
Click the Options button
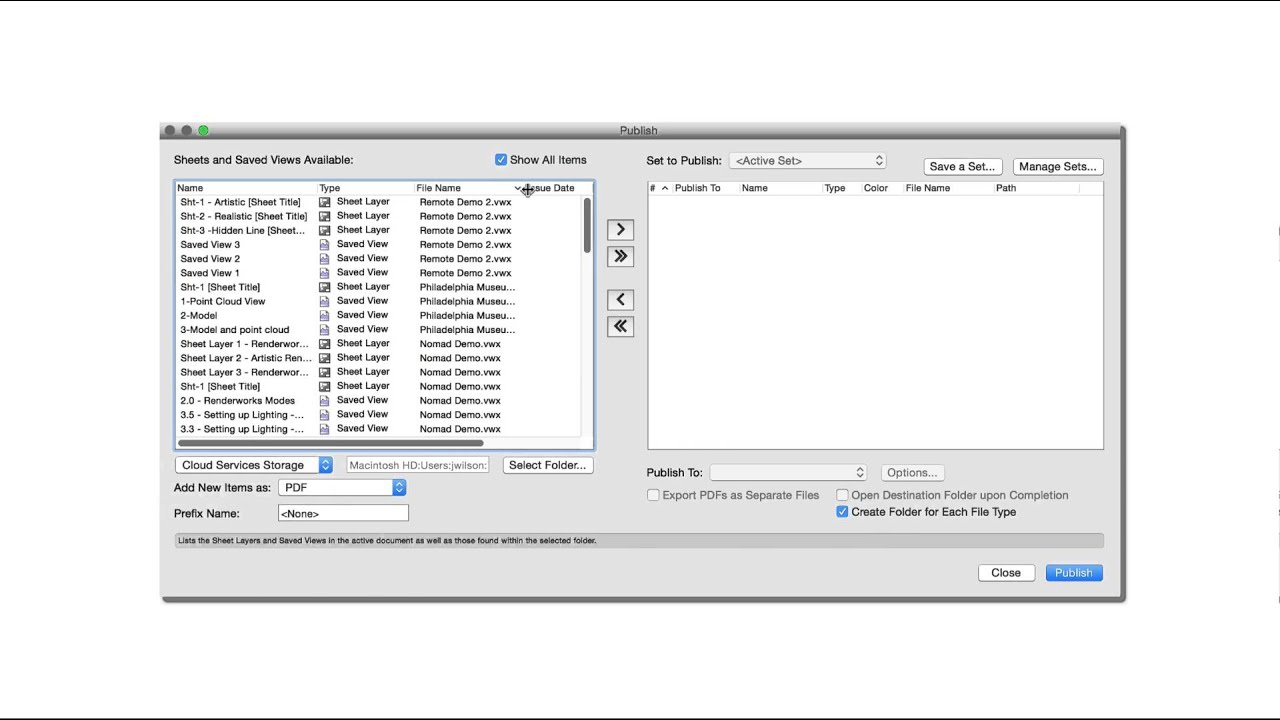pos(912,473)
